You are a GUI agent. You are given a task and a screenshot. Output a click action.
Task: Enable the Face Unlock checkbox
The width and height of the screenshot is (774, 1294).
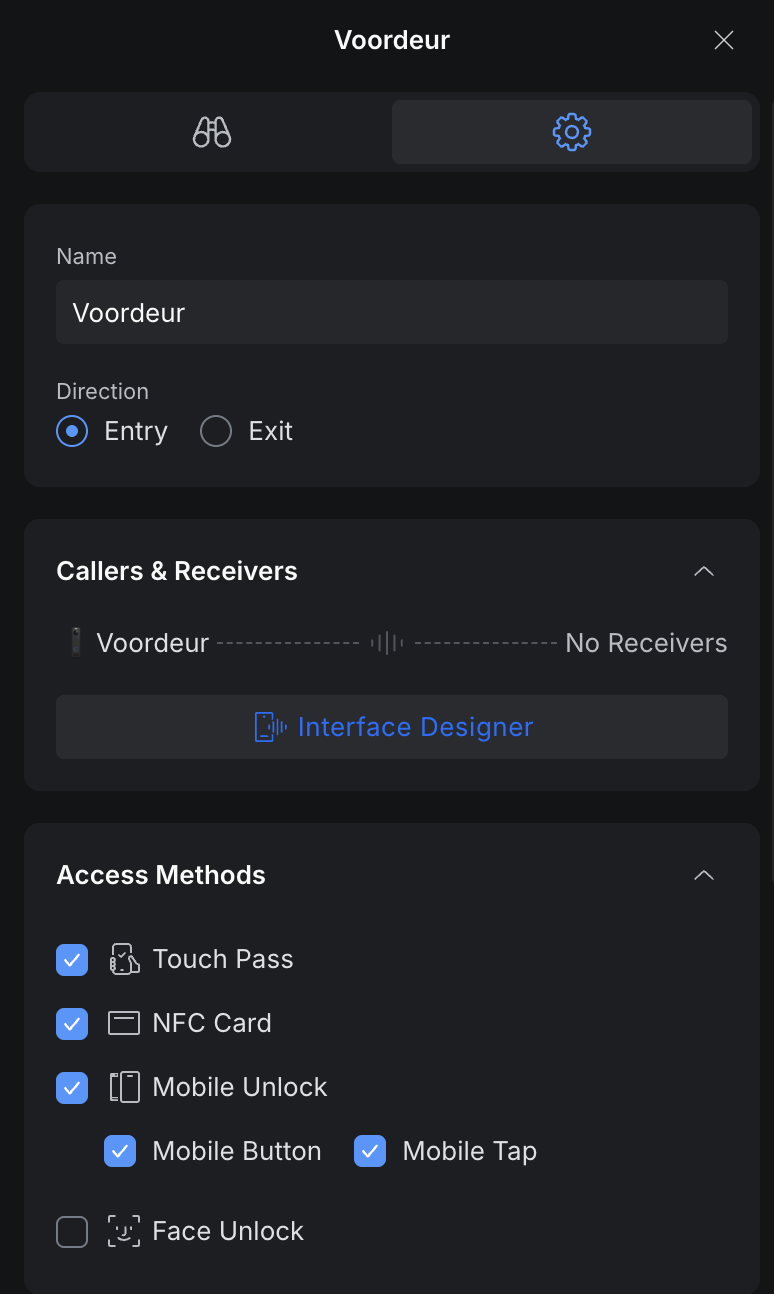click(x=72, y=1232)
